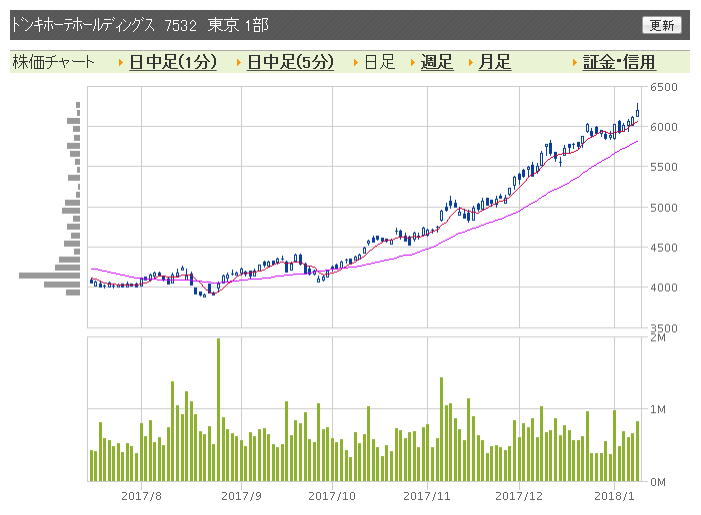This screenshot has width=701, height=515.
Task: Click the 株価チャート heading text
Action: 54,62
